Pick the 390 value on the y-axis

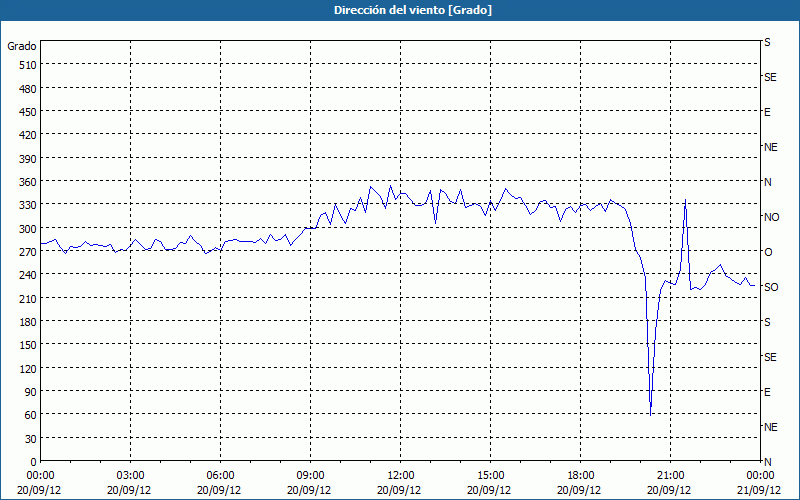[28, 159]
